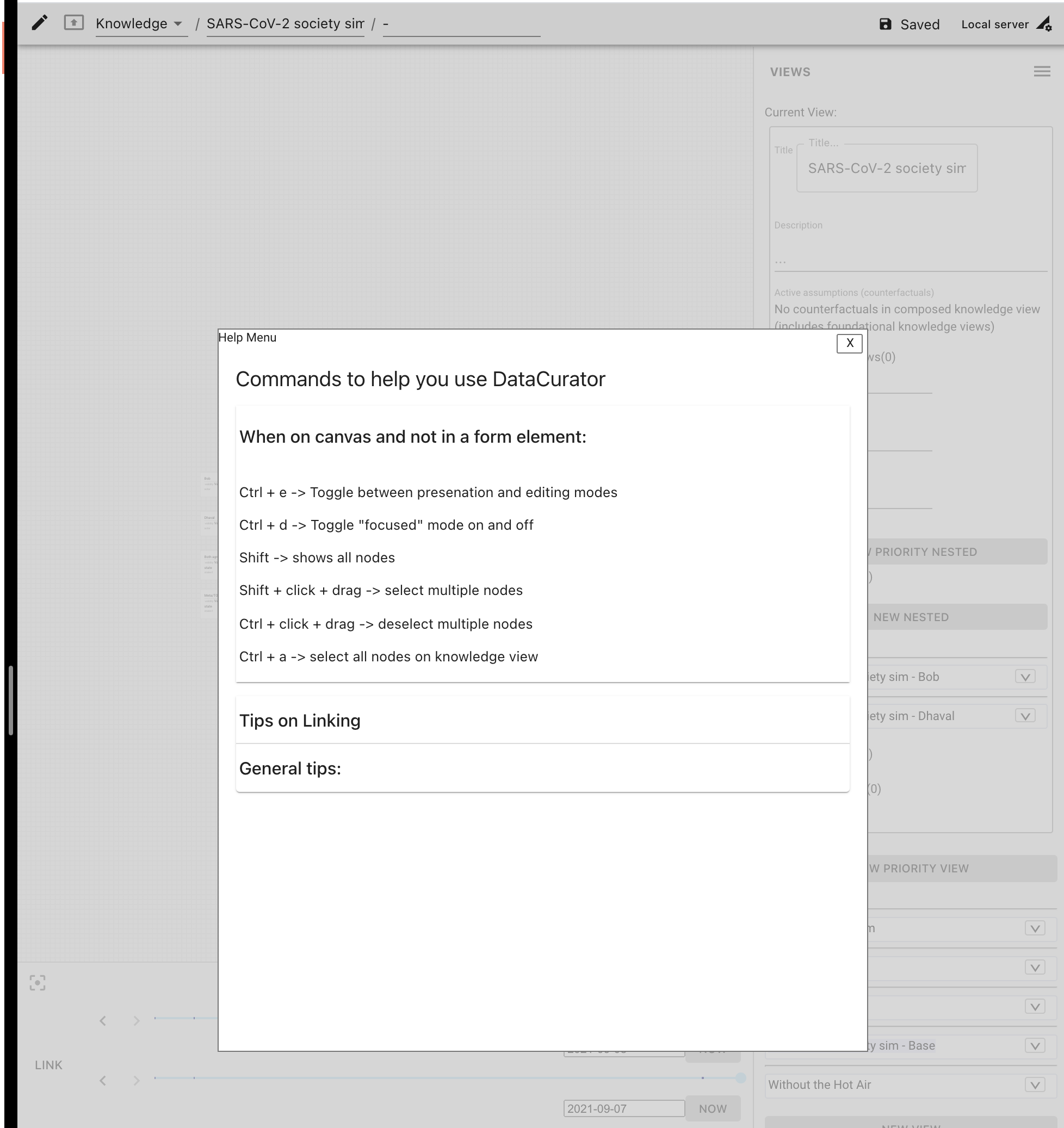Open the hamburger menu in the Views panel
The height and width of the screenshot is (1128, 1064).
pos(1042,71)
